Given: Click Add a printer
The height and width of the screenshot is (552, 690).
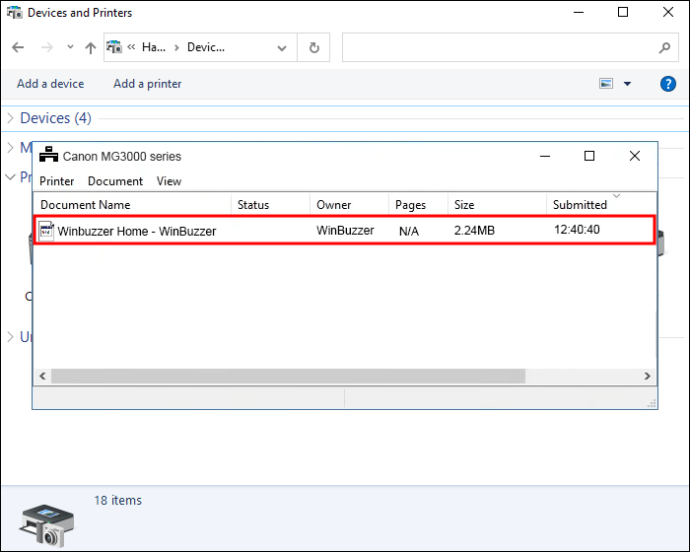Looking at the screenshot, I should point(147,84).
